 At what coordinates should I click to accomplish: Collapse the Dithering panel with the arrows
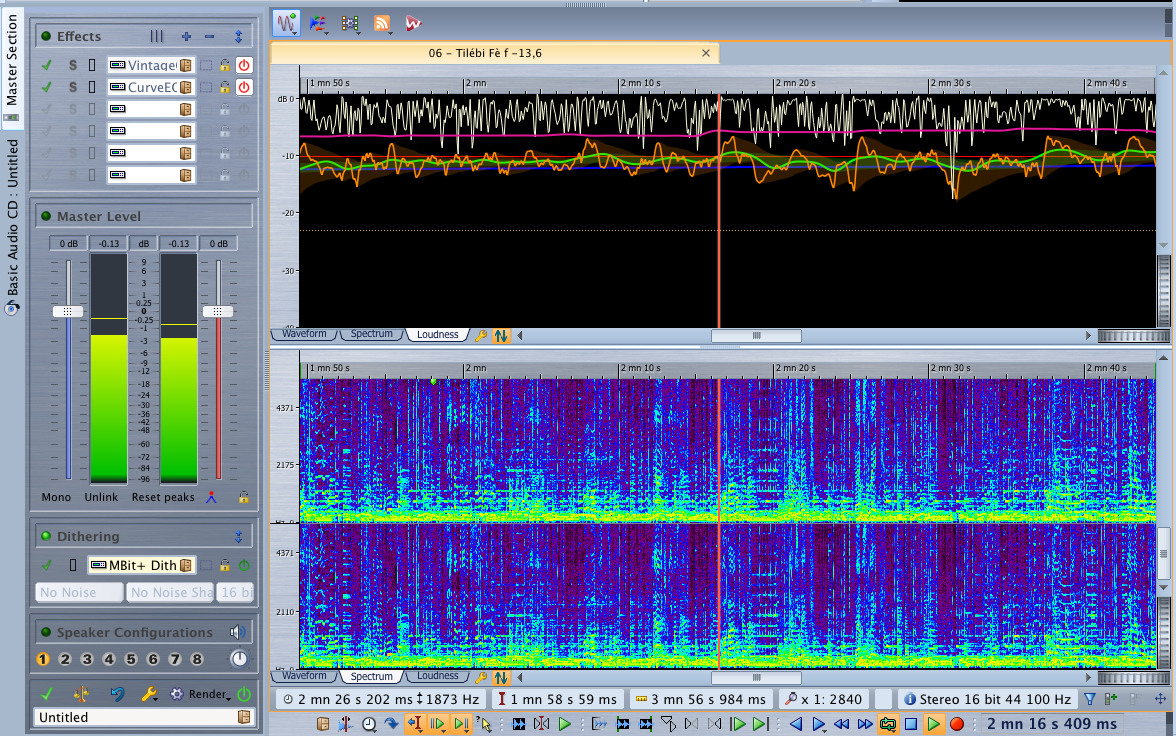pos(238,536)
